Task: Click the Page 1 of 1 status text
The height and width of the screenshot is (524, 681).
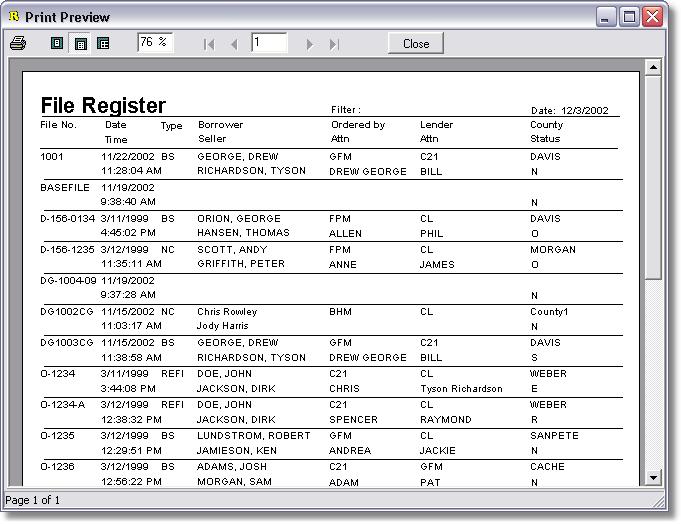Action: [x=33, y=500]
